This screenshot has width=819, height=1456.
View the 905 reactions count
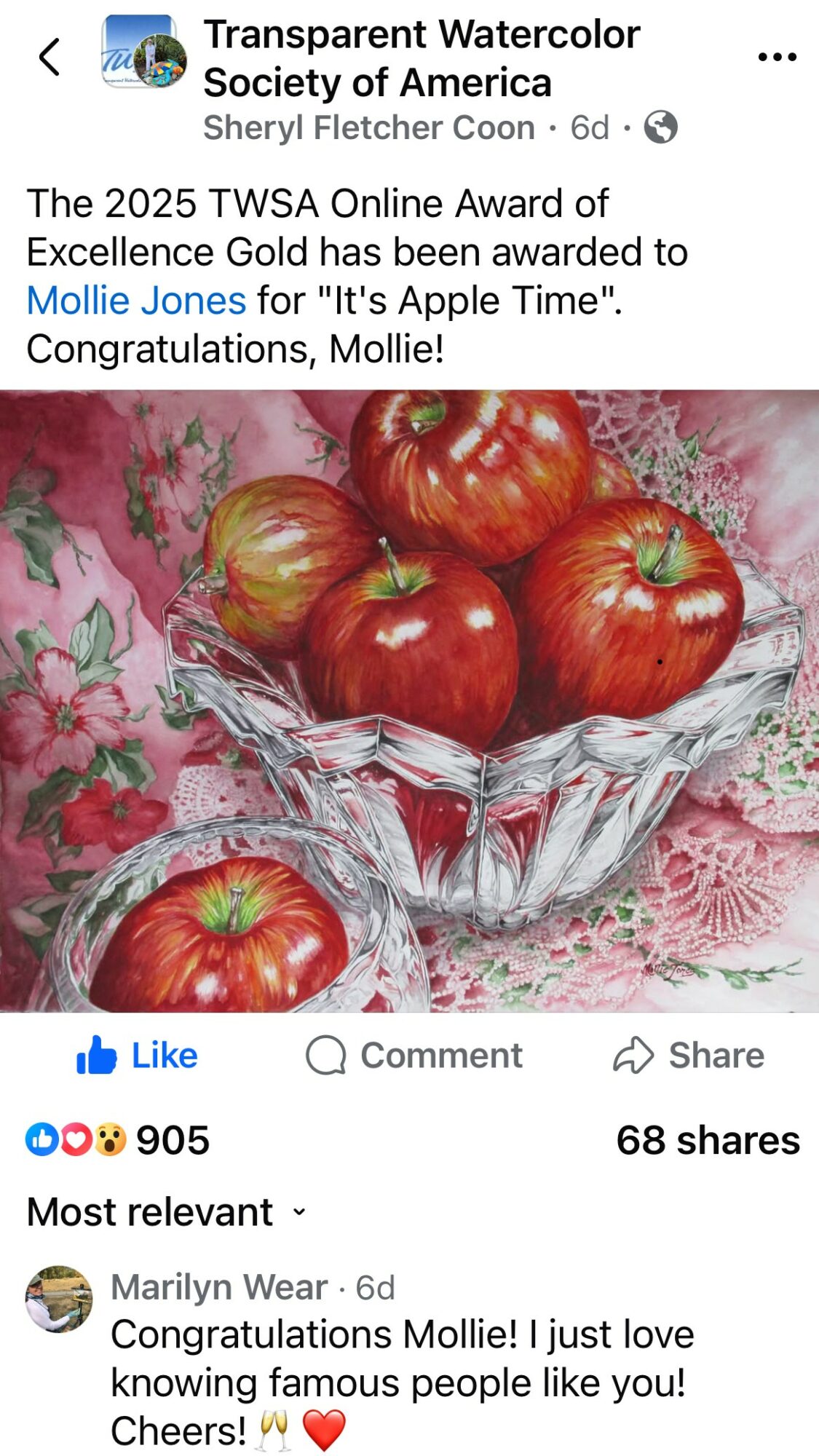[x=173, y=1140]
